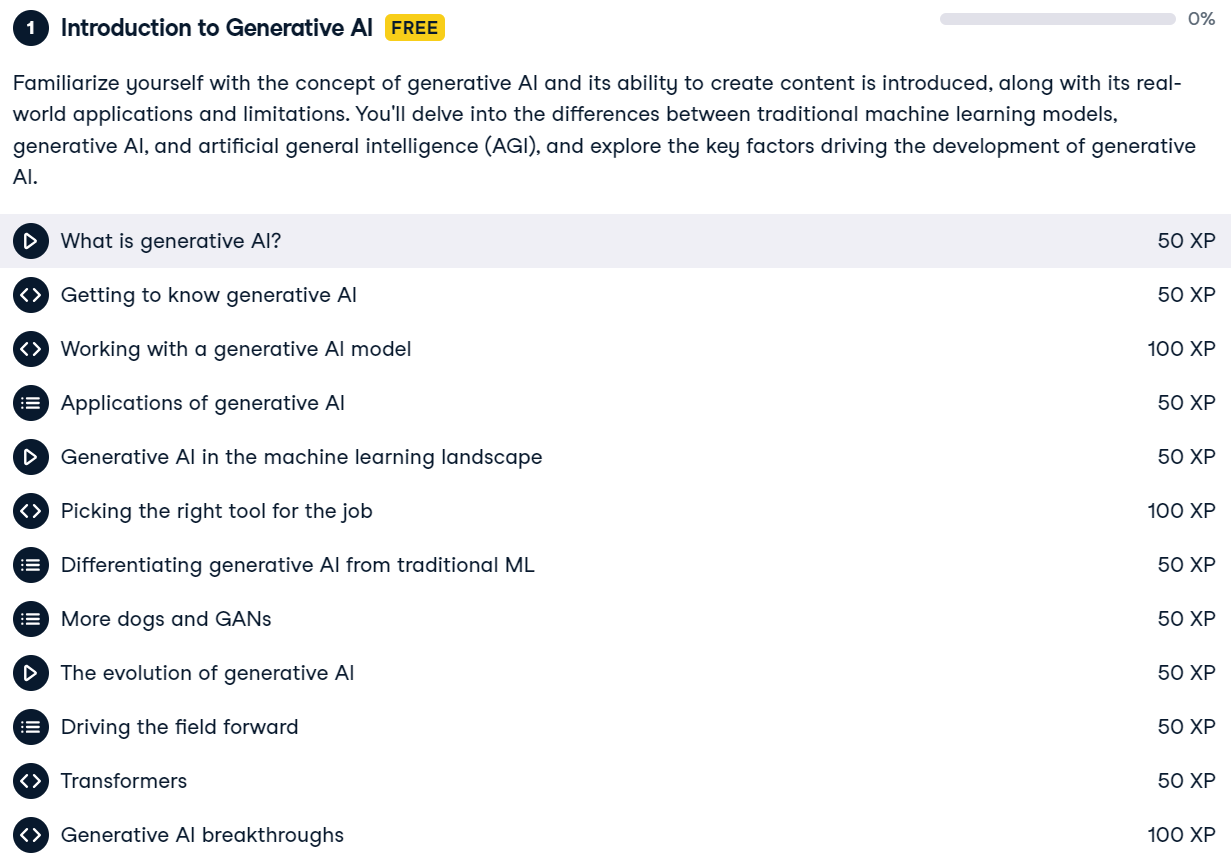Select the code exercise icon beside "Transformers"
Screen dimensions: 1231x859
pos(31,781)
